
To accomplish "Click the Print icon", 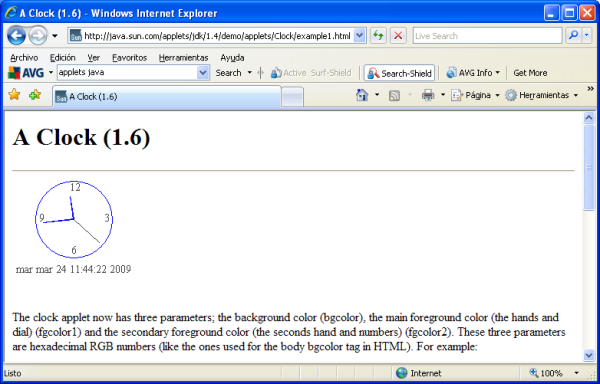I will coord(428,95).
